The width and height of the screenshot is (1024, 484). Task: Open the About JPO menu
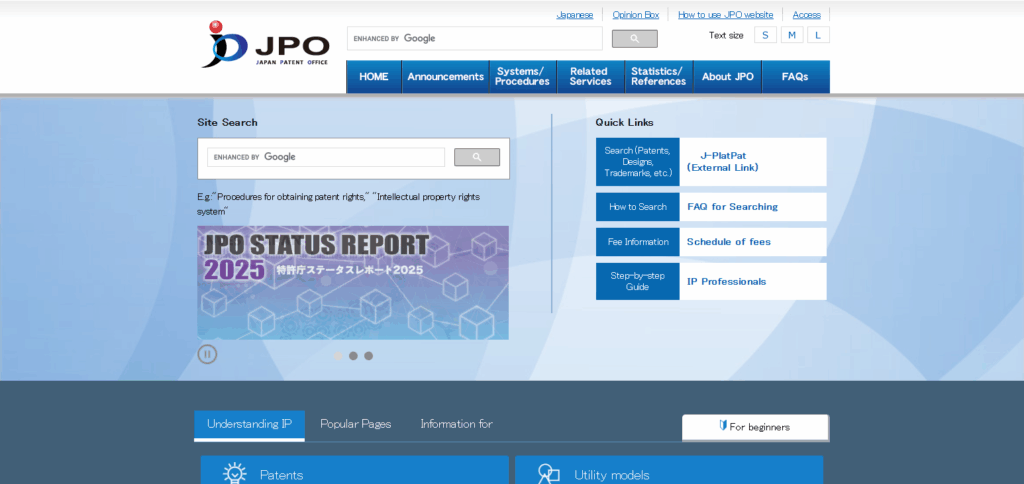[728, 76]
